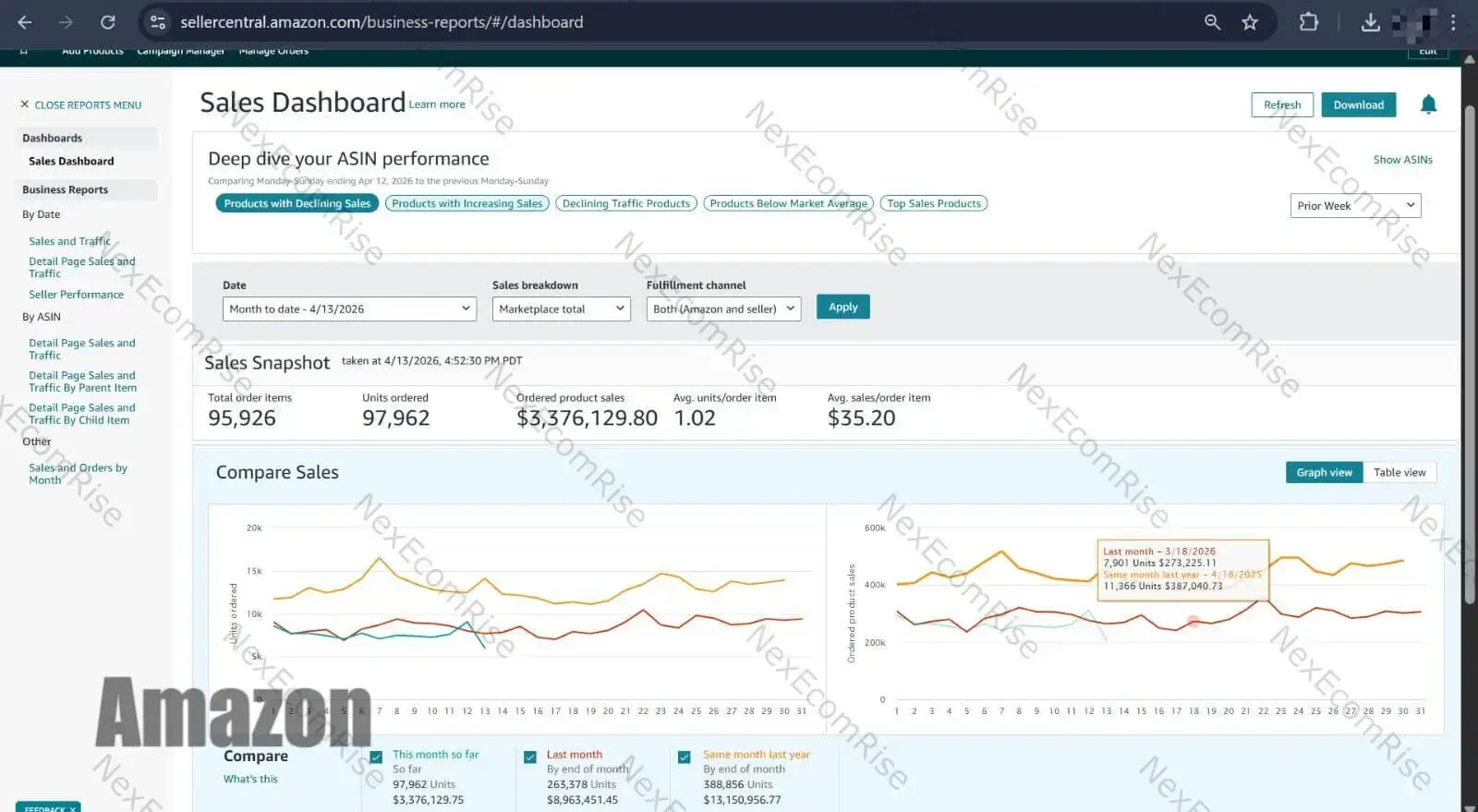
Task: Click the Avg. units/order item value 1.02
Action: coord(695,418)
